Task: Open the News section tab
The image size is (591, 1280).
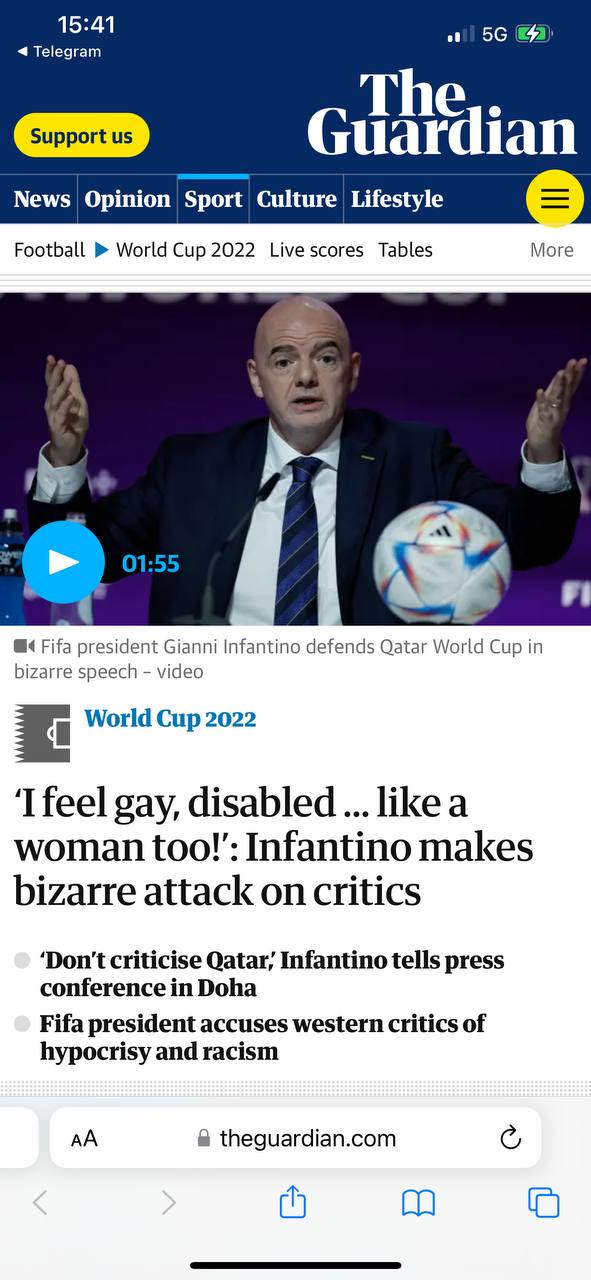Action: point(41,199)
